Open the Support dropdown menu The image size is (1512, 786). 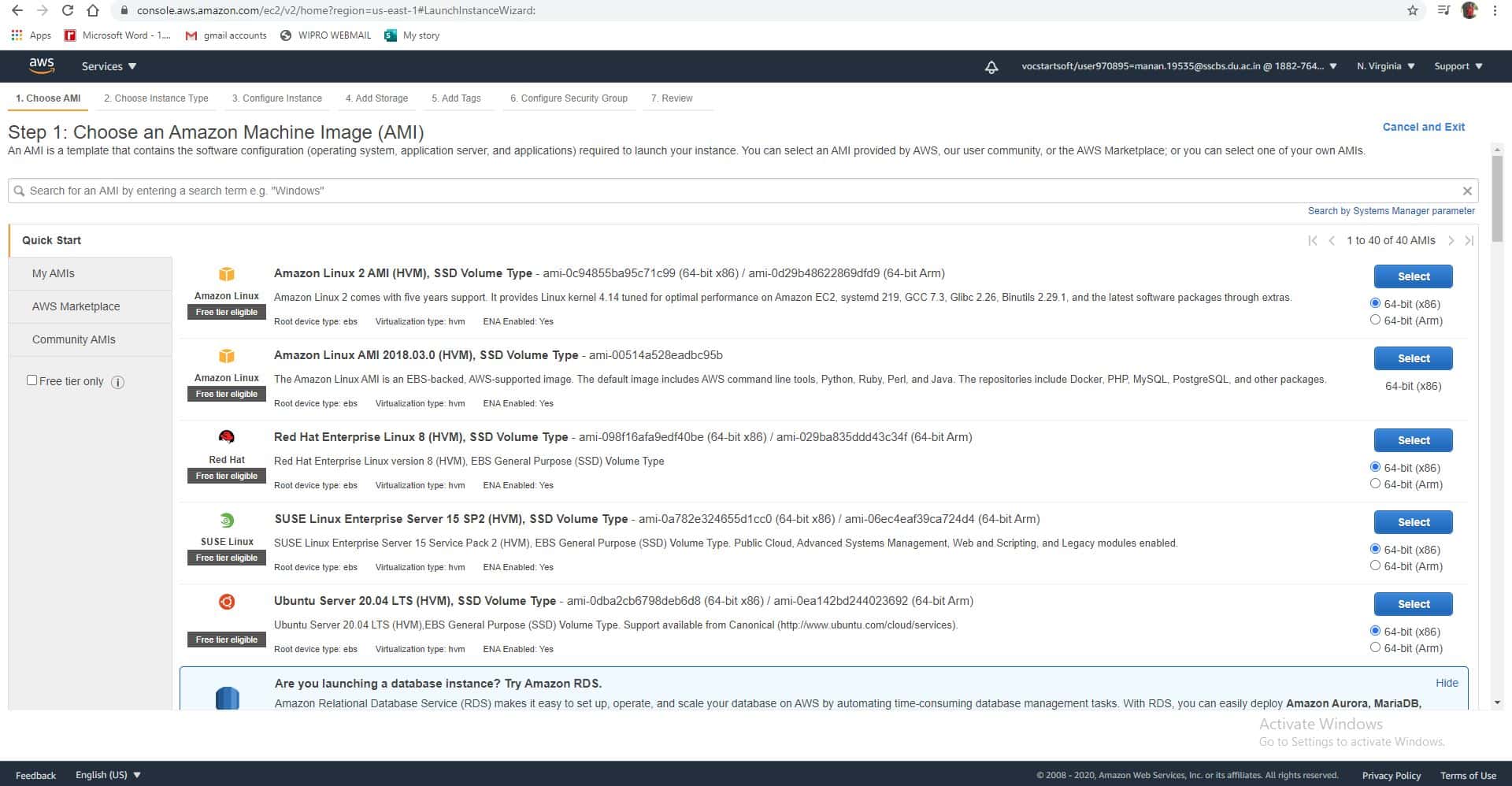tap(1458, 66)
